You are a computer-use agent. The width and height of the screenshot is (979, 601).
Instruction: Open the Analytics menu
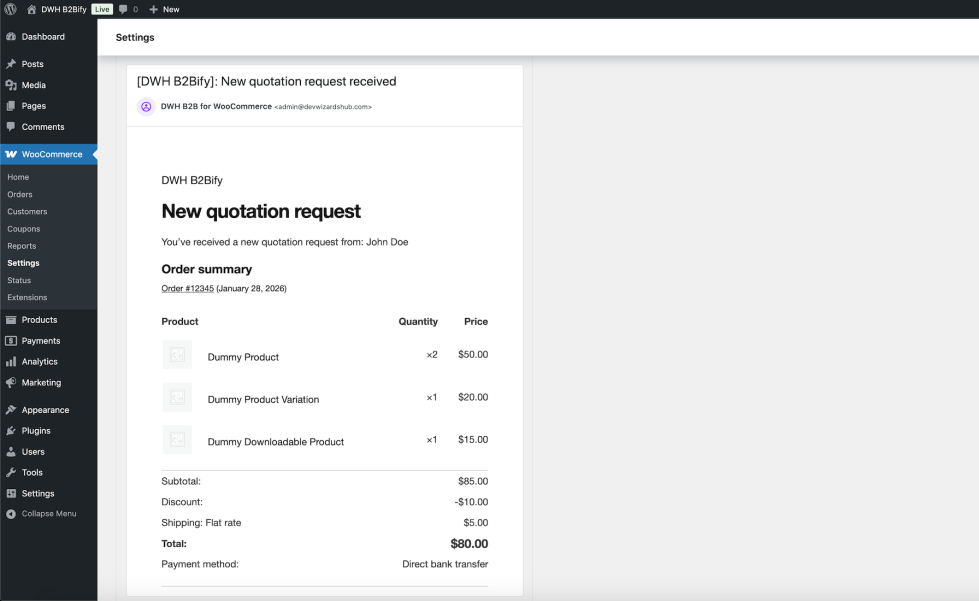(39, 362)
